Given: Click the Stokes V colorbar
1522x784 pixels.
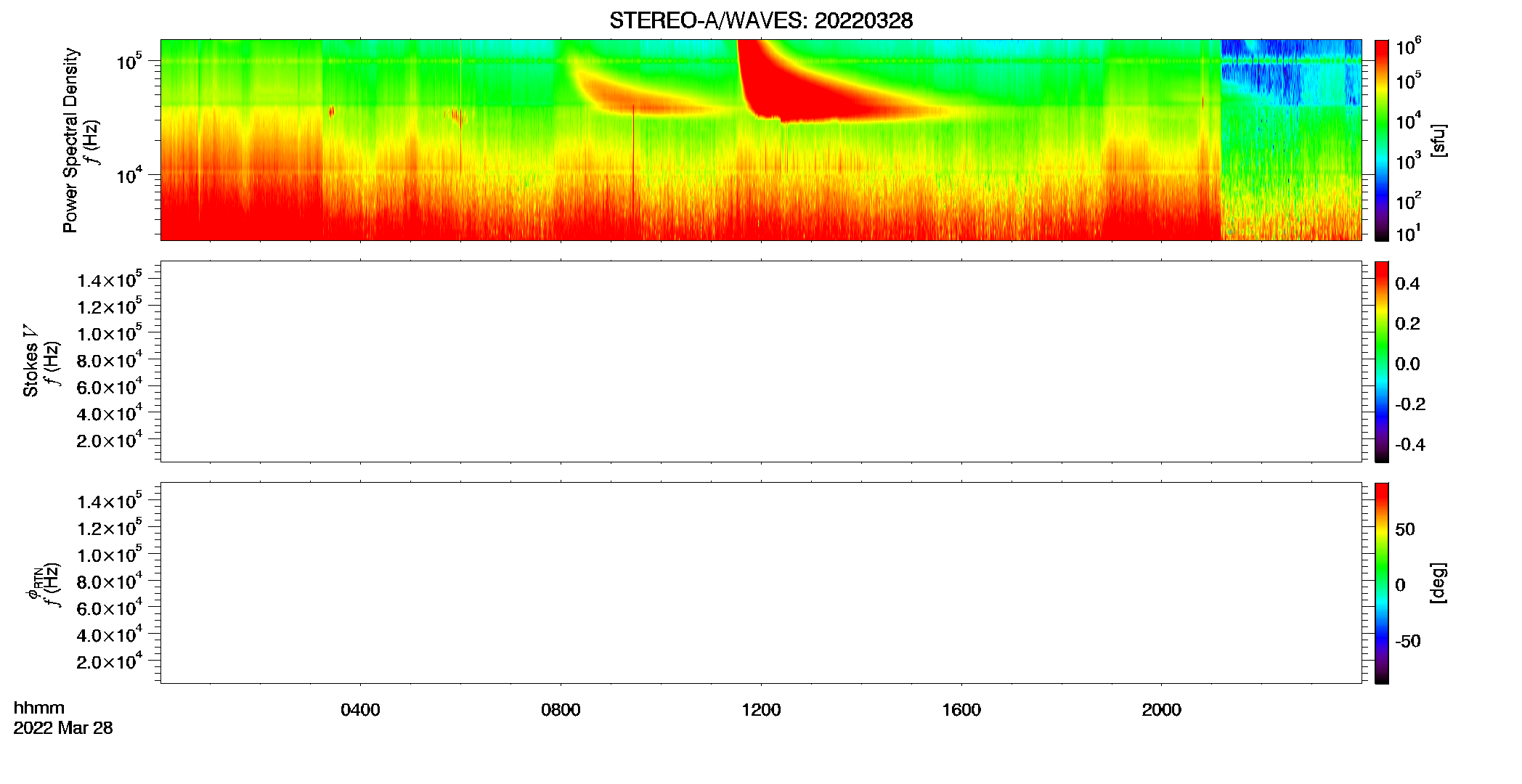Looking at the screenshot, I should [1381, 362].
